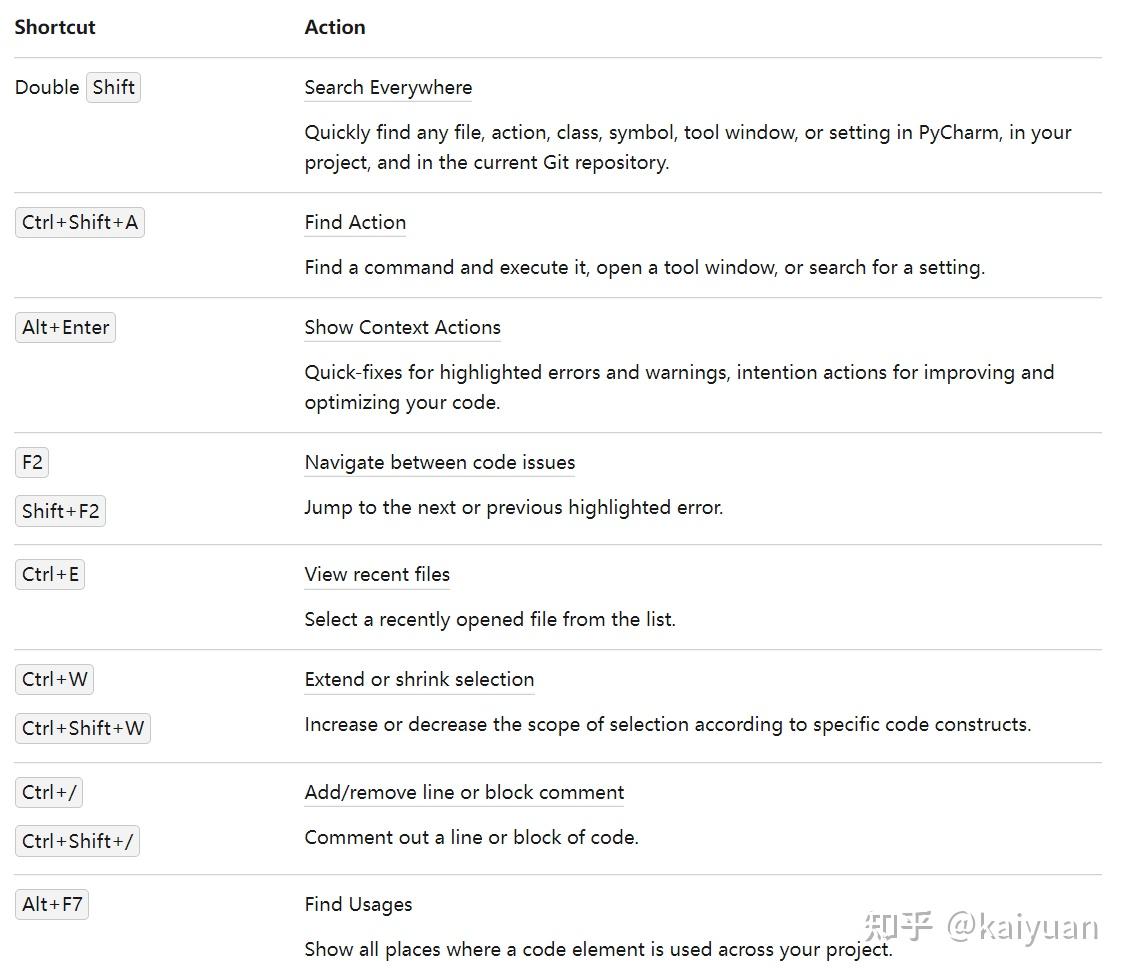The height and width of the screenshot is (977, 1127).
Task: Click the F2 key badge
Action: point(32,463)
